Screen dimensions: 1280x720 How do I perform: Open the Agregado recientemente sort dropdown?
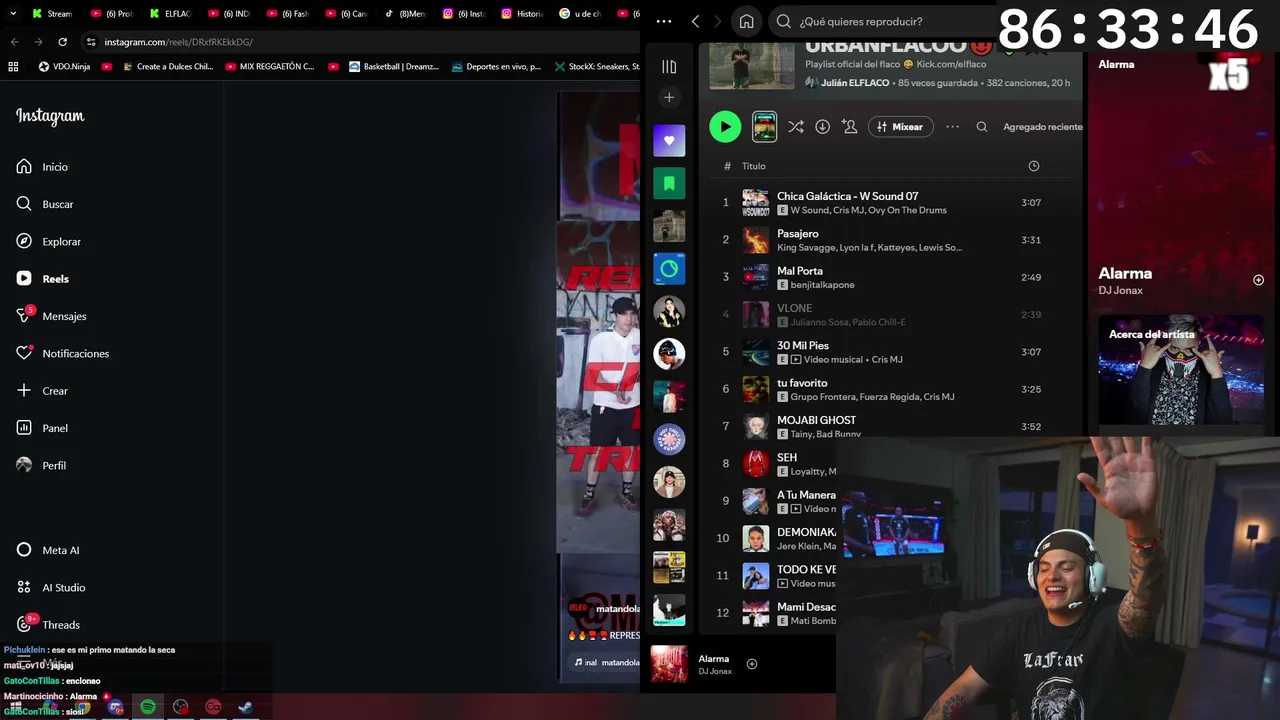pos(1042,127)
